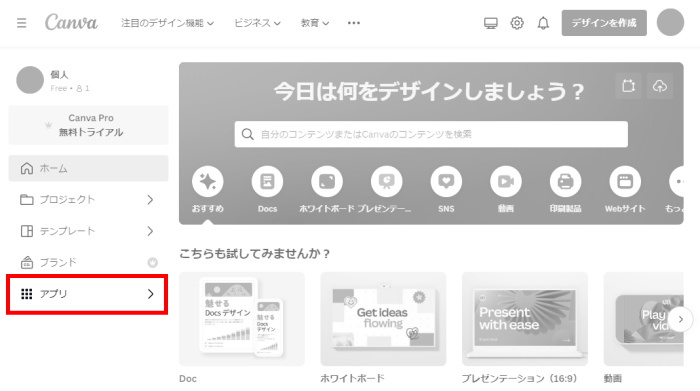Click the profile avatar in header

pos(670,22)
